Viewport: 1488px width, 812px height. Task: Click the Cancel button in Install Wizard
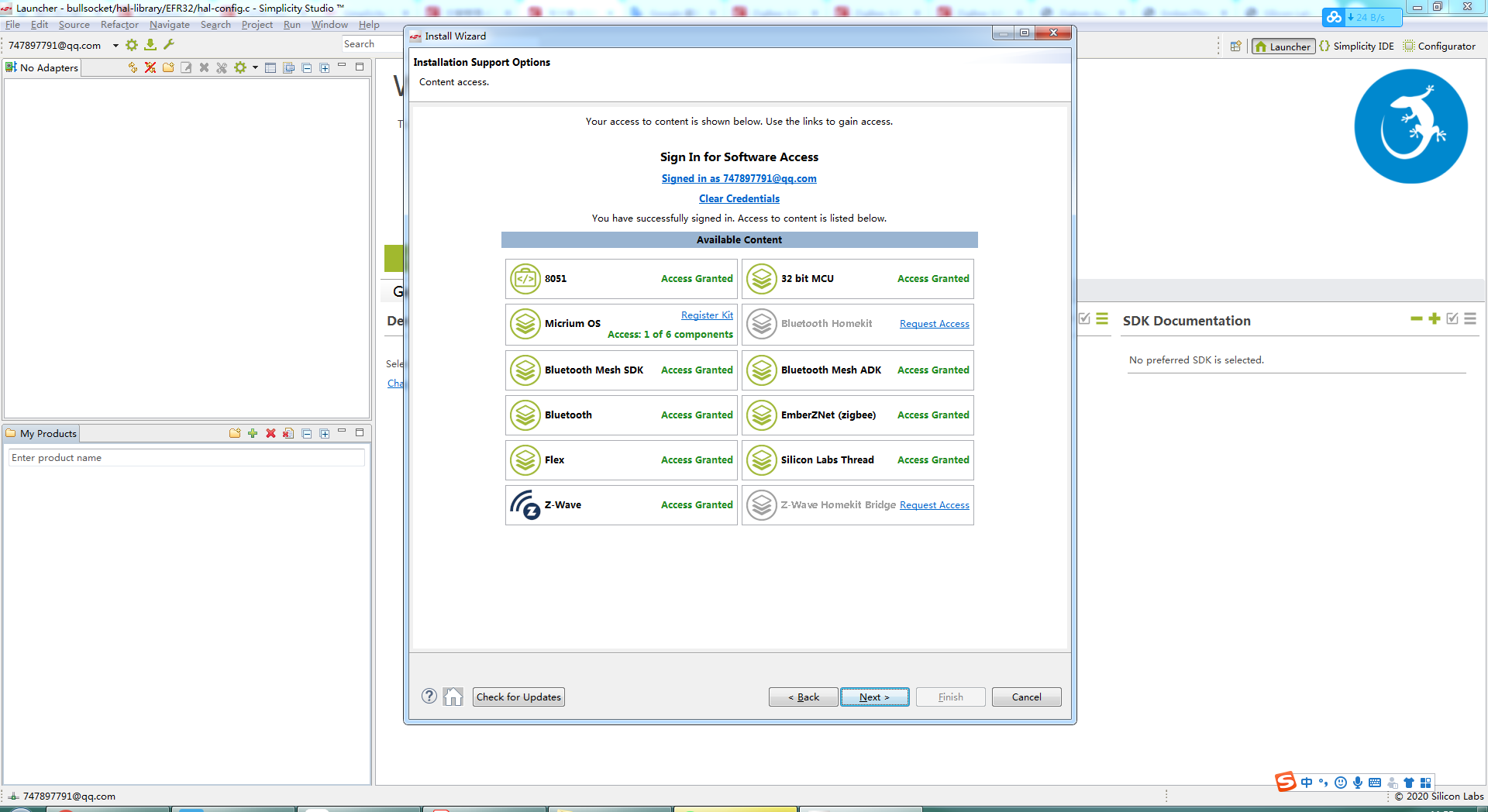coord(1026,697)
